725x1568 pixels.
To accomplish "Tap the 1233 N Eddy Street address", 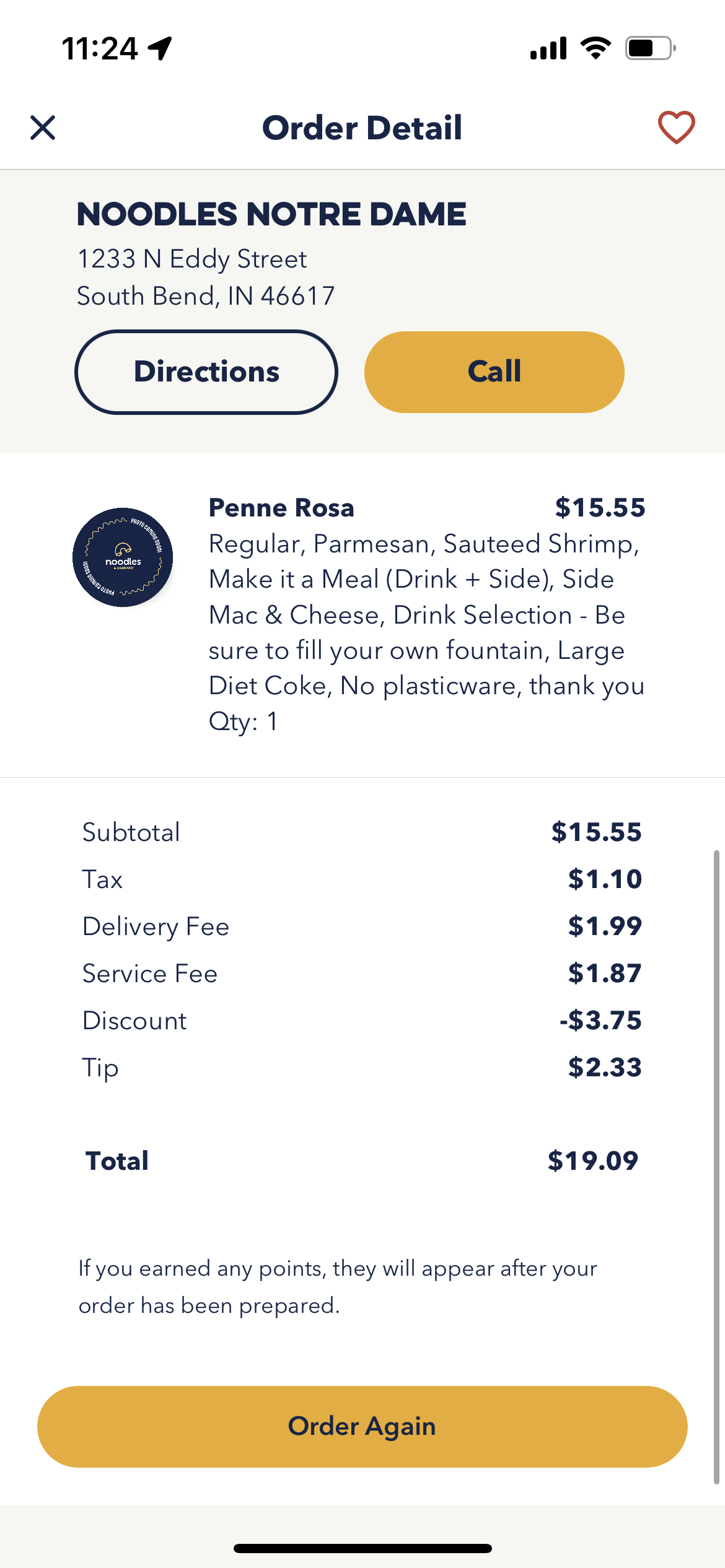I will [192, 259].
